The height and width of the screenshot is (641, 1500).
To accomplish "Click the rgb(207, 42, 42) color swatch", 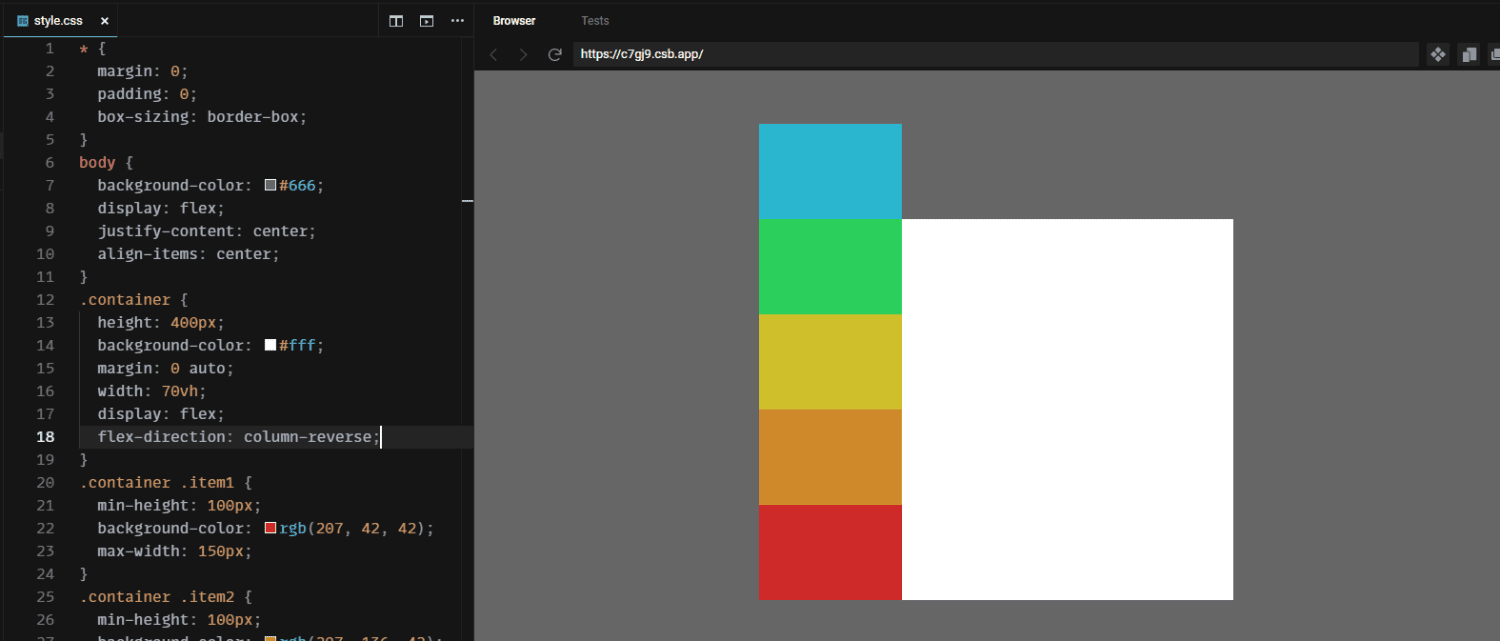I will pyautogui.click(x=270, y=528).
